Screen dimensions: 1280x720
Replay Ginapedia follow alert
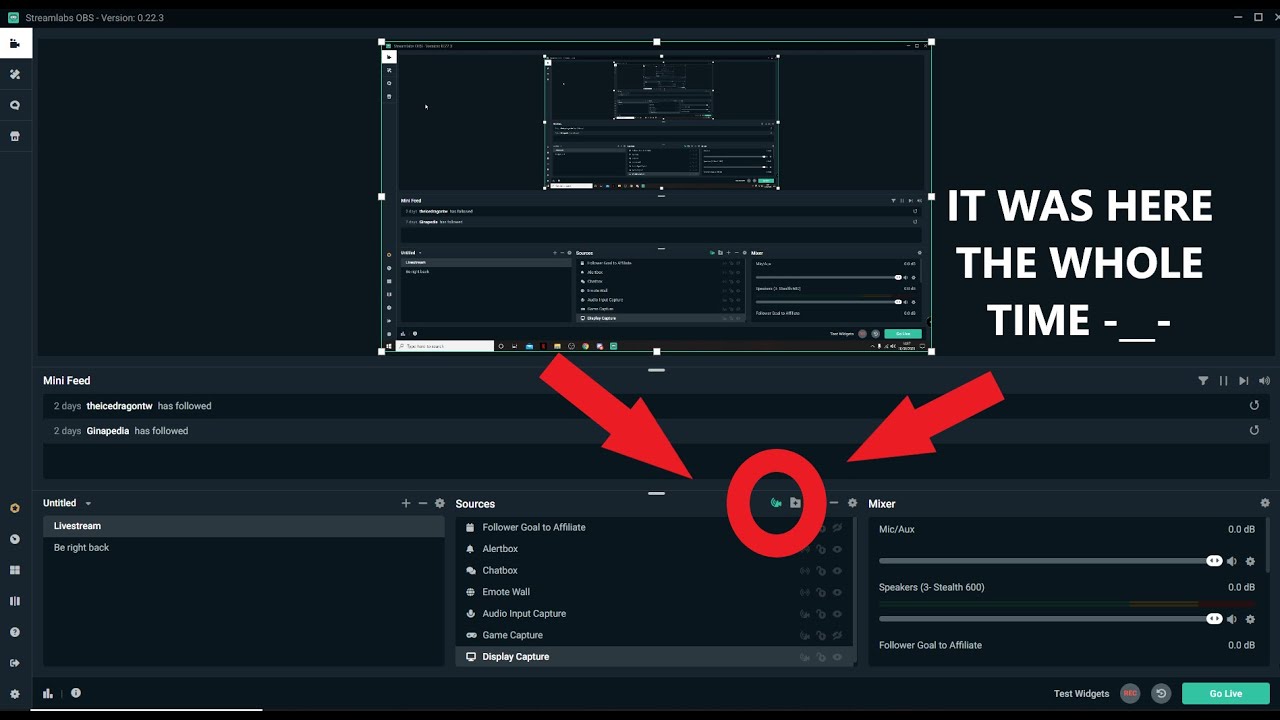[x=1254, y=431]
